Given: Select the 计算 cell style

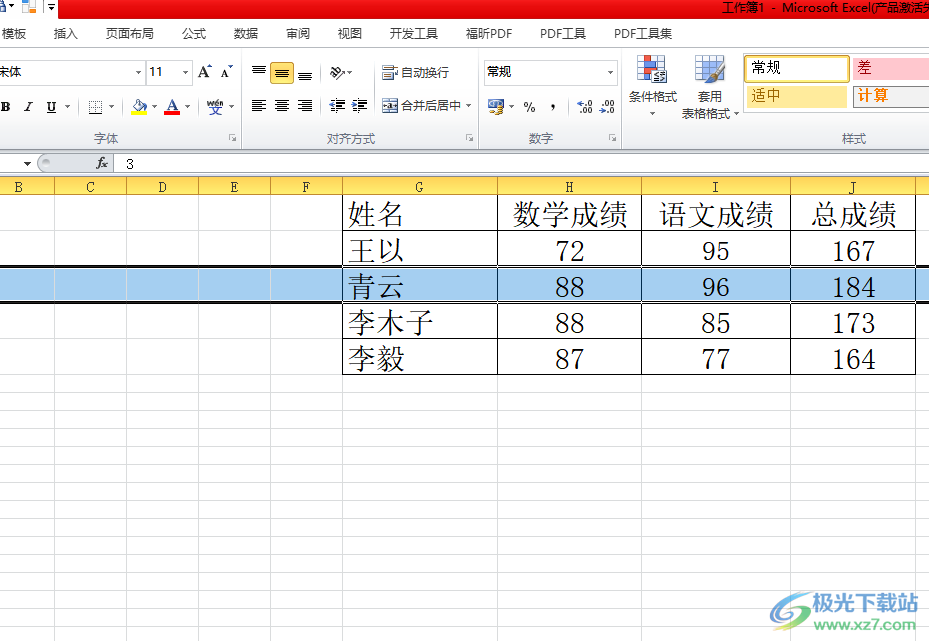Looking at the screenshot, I should coord(890,96).
